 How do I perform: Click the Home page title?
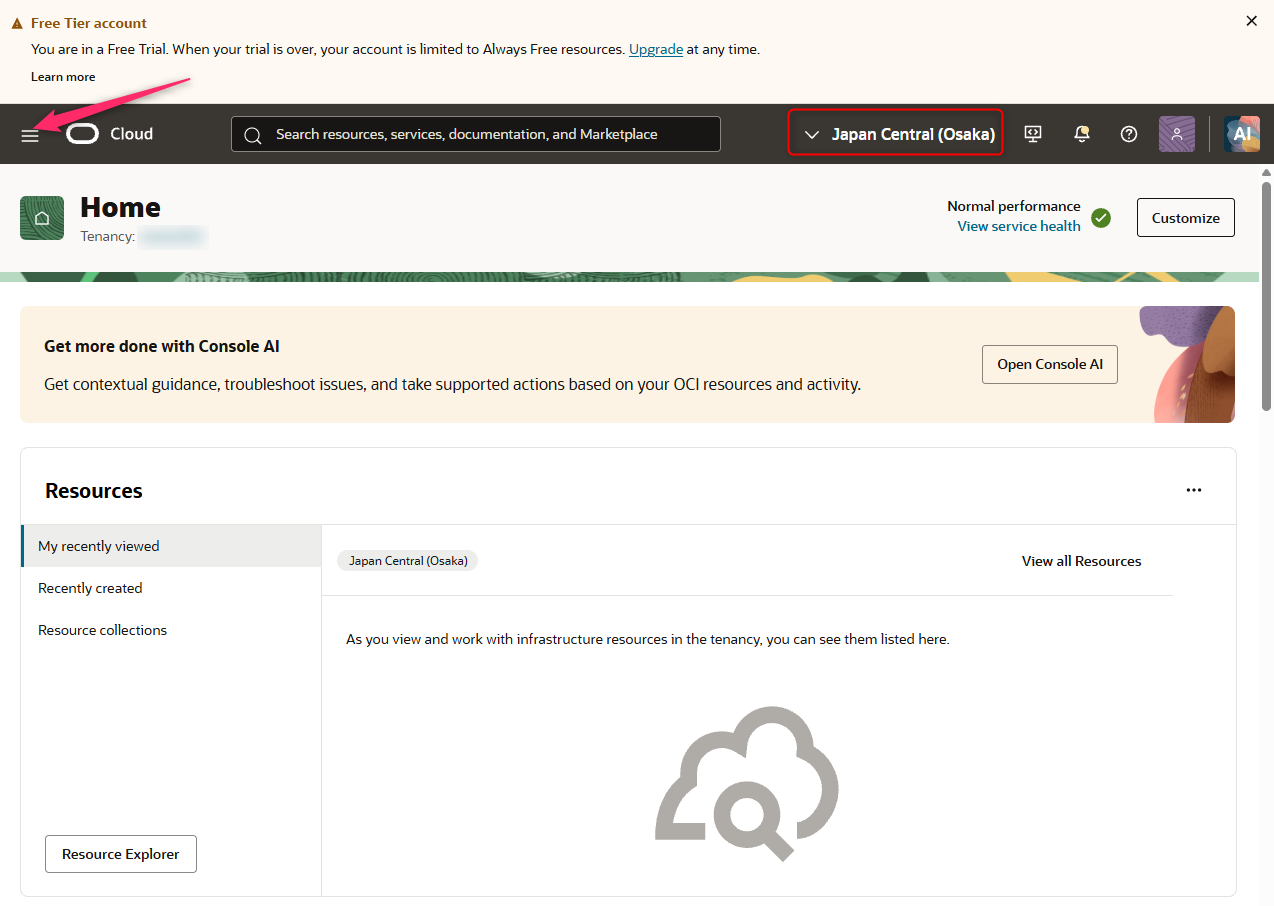point(120,207)
